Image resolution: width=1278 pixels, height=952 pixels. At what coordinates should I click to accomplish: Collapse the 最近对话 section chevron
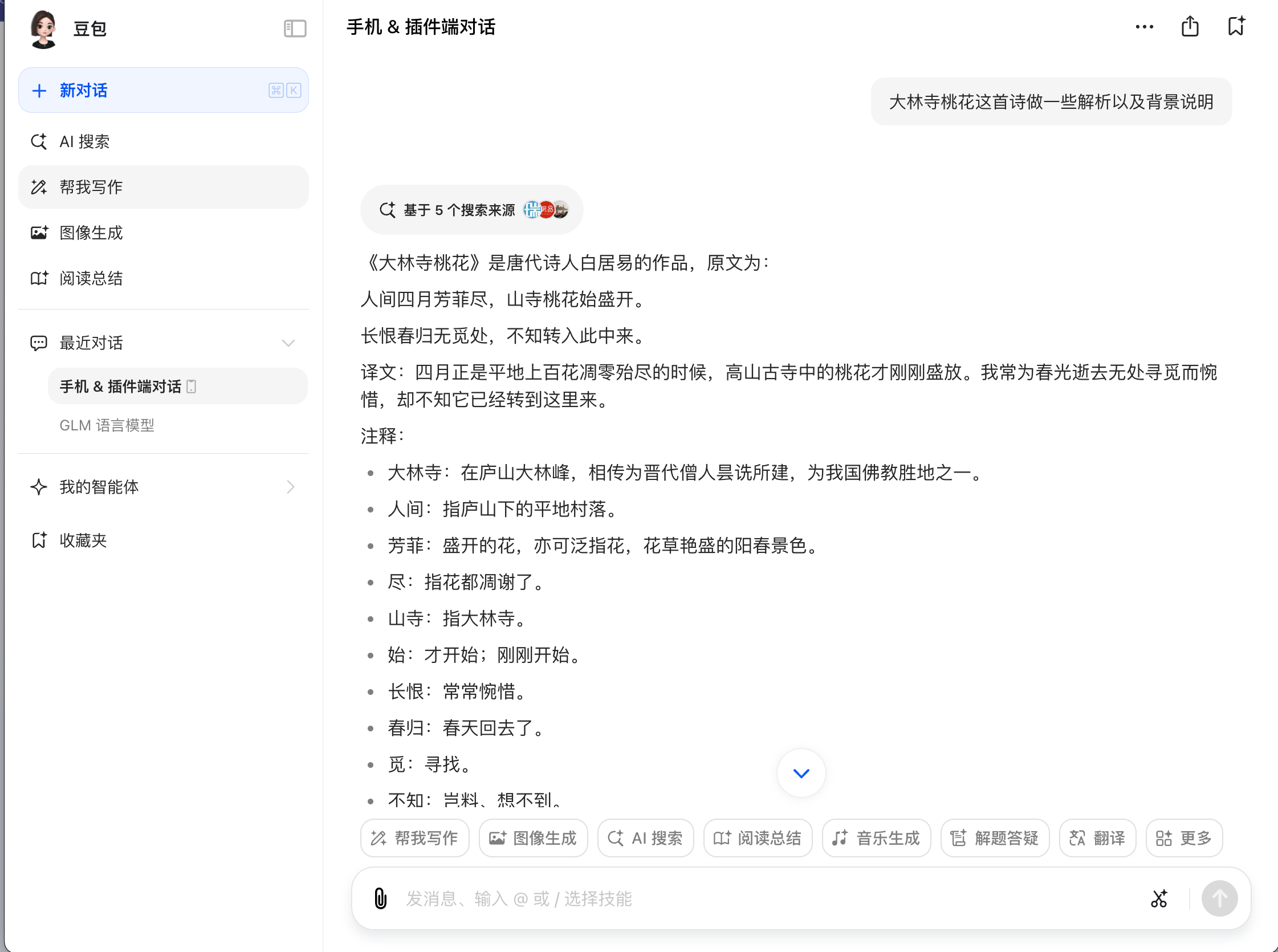288,343
